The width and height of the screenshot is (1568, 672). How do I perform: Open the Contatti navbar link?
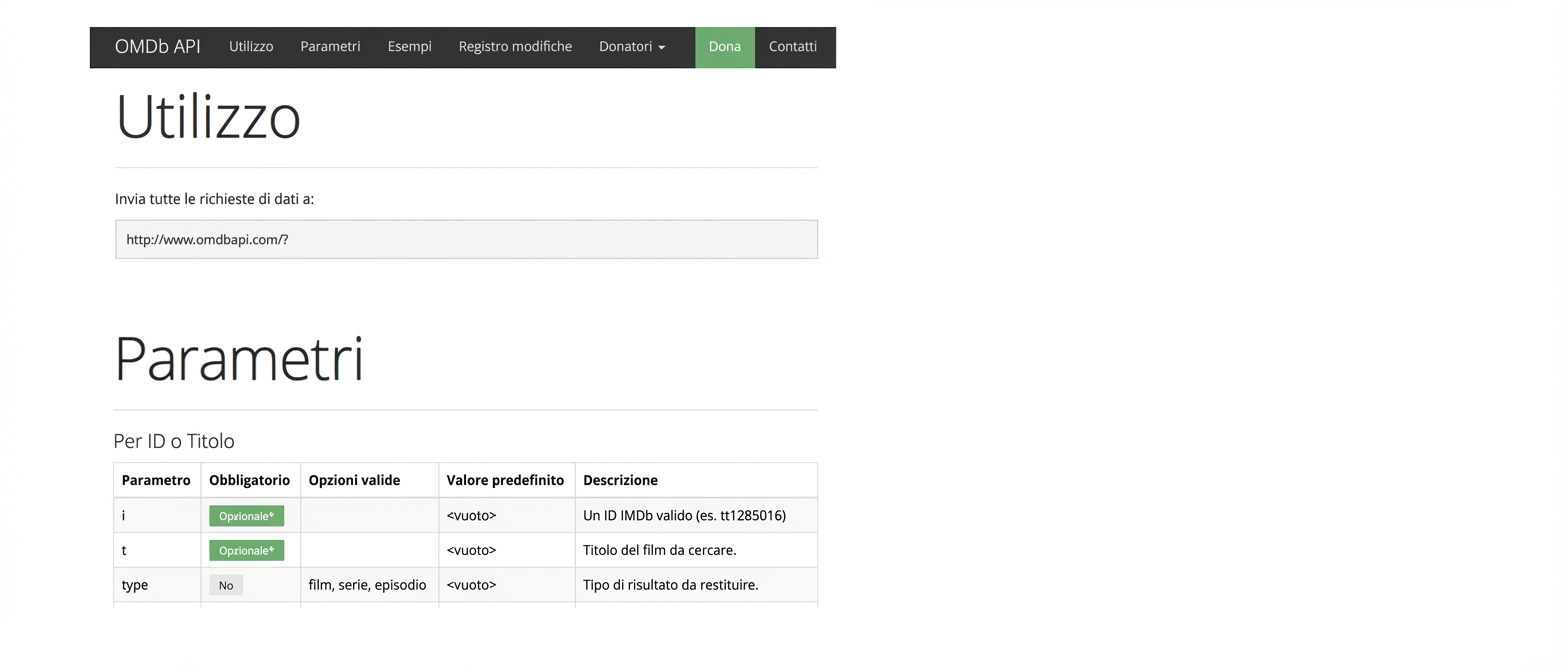point(793,47)
